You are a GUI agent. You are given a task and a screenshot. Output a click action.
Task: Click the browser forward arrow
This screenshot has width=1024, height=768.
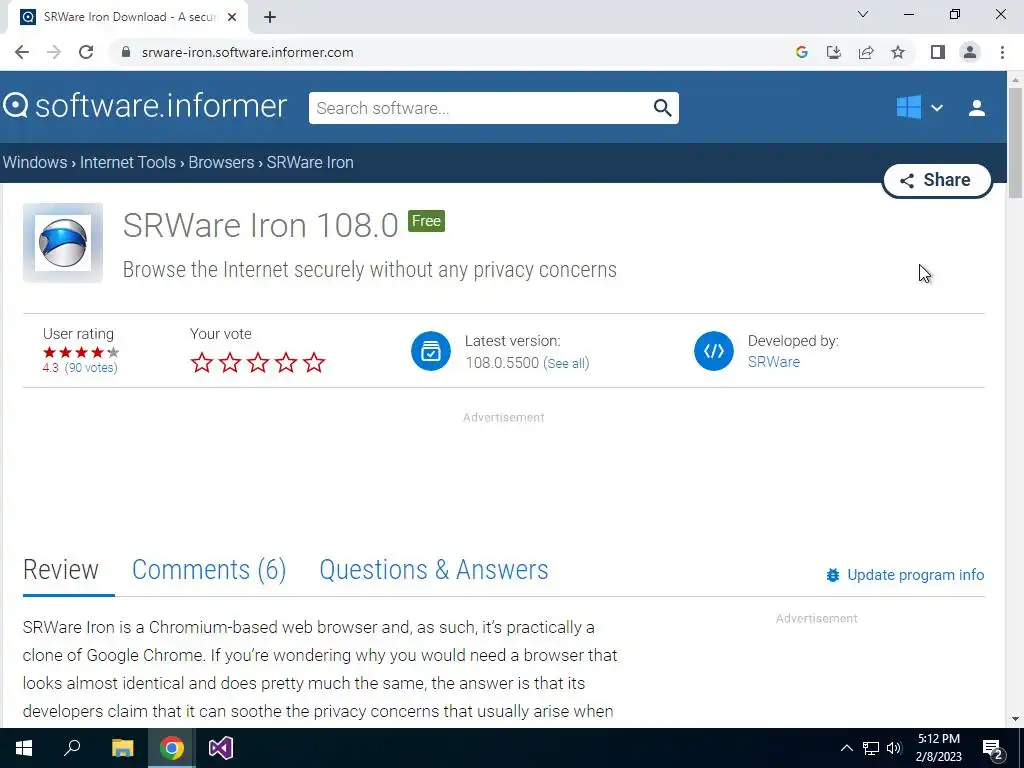54,52
